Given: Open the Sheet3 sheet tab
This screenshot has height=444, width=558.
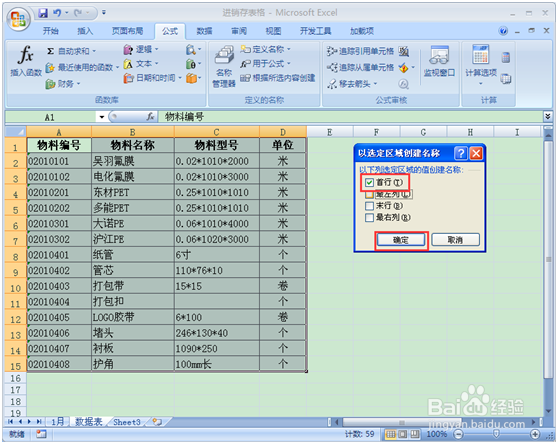Looking at the screenshot, I should (126, 422).
